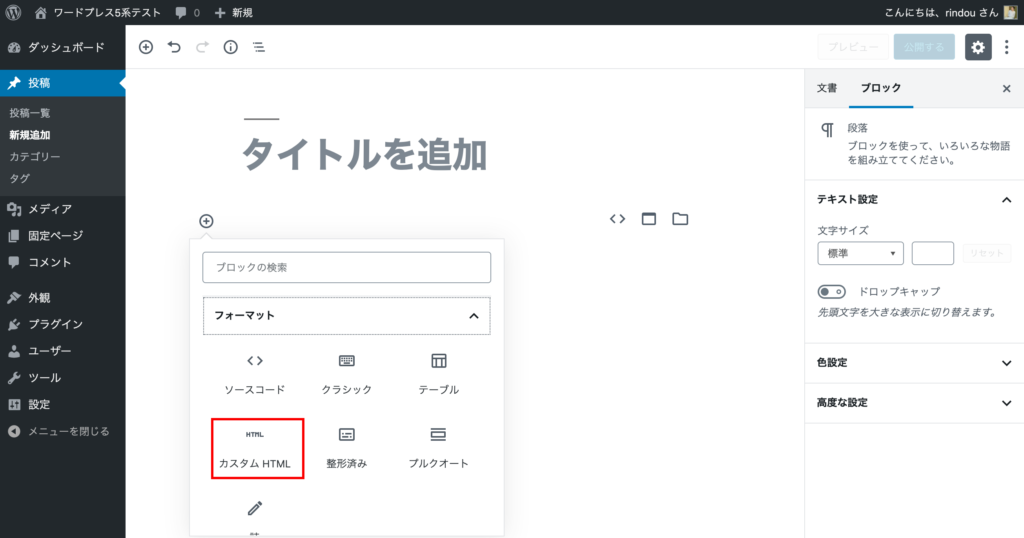This screenshot has width=1024, height=538.
Task: Insert ソースコード block
Action: (x=255, y=375)
